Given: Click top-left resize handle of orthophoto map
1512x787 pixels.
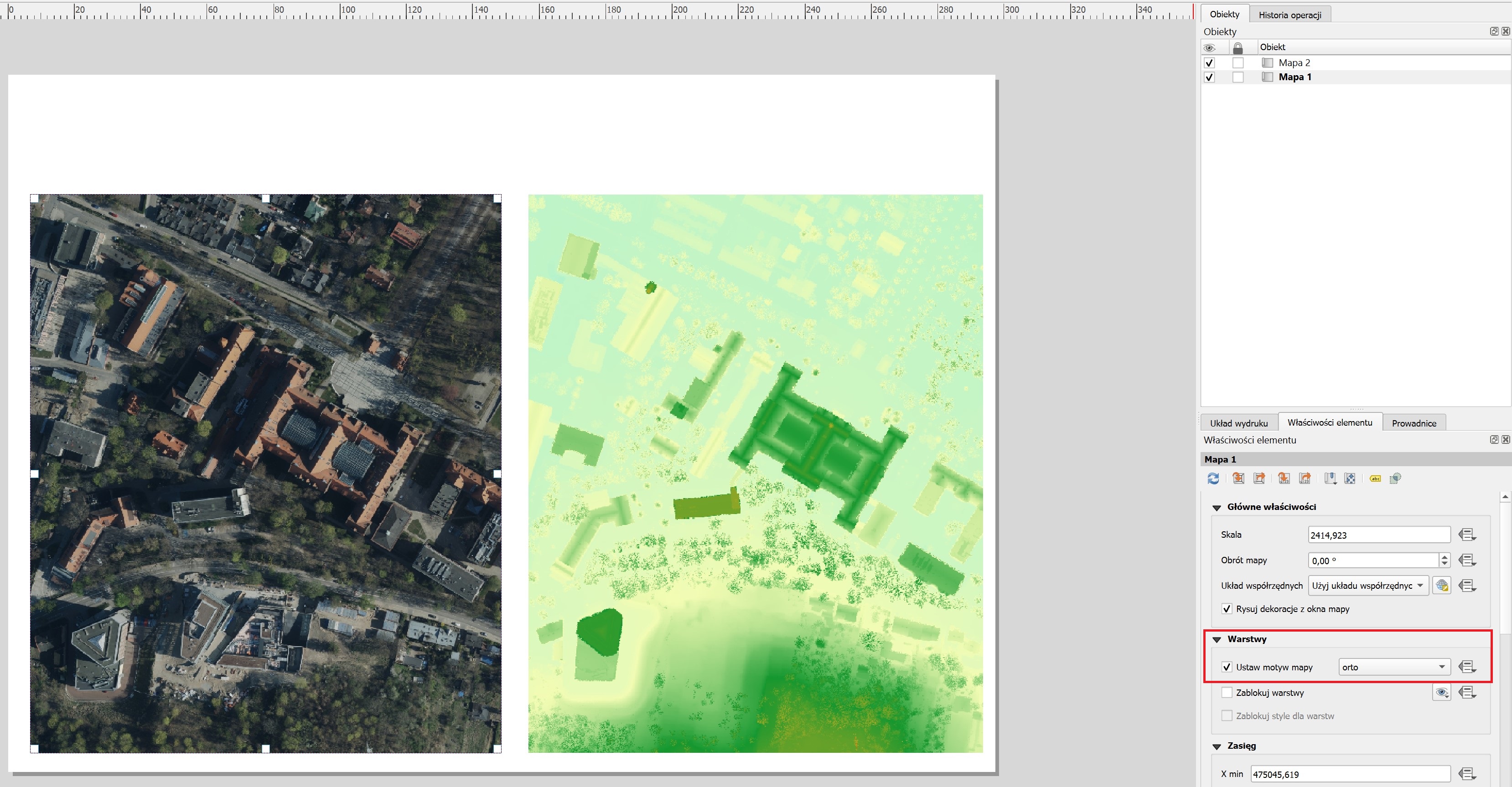Looking at the screenshot, I should click(x=34, y=199).
